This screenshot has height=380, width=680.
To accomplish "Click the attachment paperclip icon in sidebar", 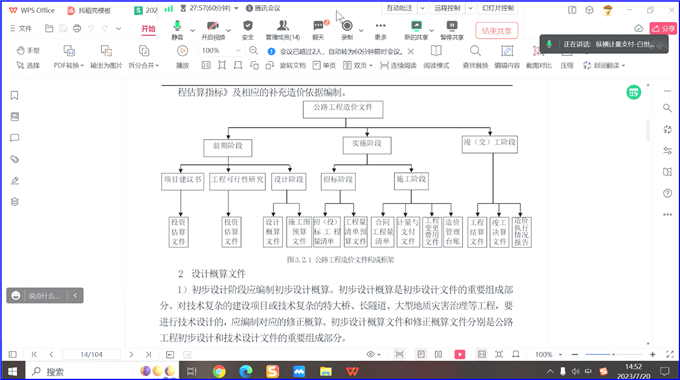I will point(14,159).
